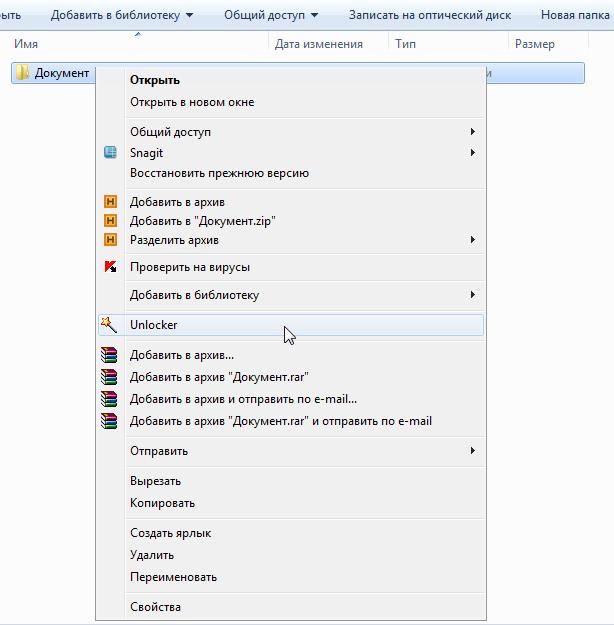The width and height of the screenshot is (614, 625).
Task: Choose "Свойства" in the context menu
Action: tap(155, 607)
